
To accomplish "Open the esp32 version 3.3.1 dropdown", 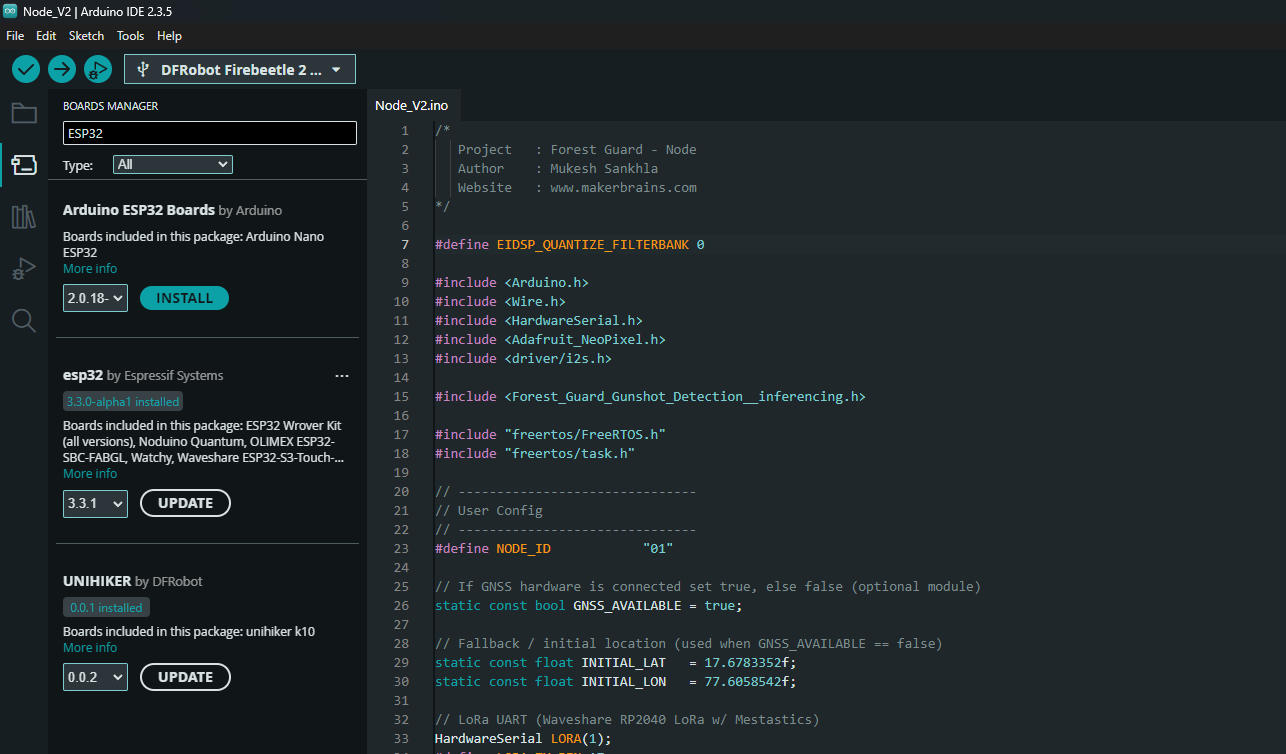I will click(x=95, y=503).
